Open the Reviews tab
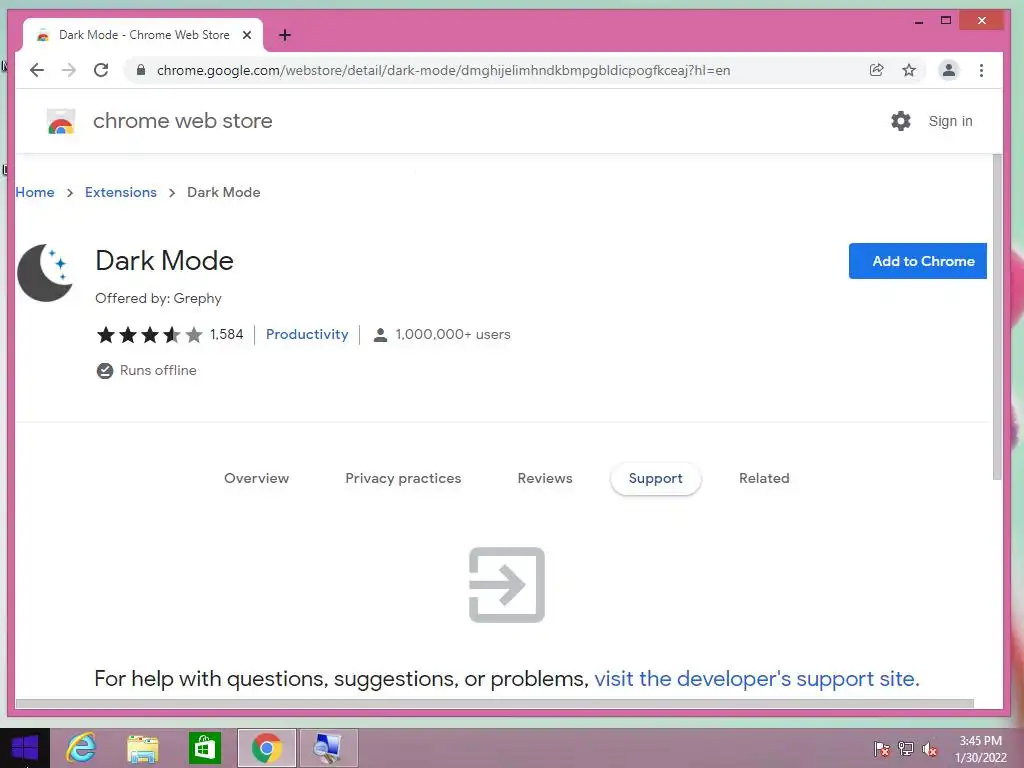Viewport: 1024px width, 768px height. pyautogui.click(x=545, y=479)
